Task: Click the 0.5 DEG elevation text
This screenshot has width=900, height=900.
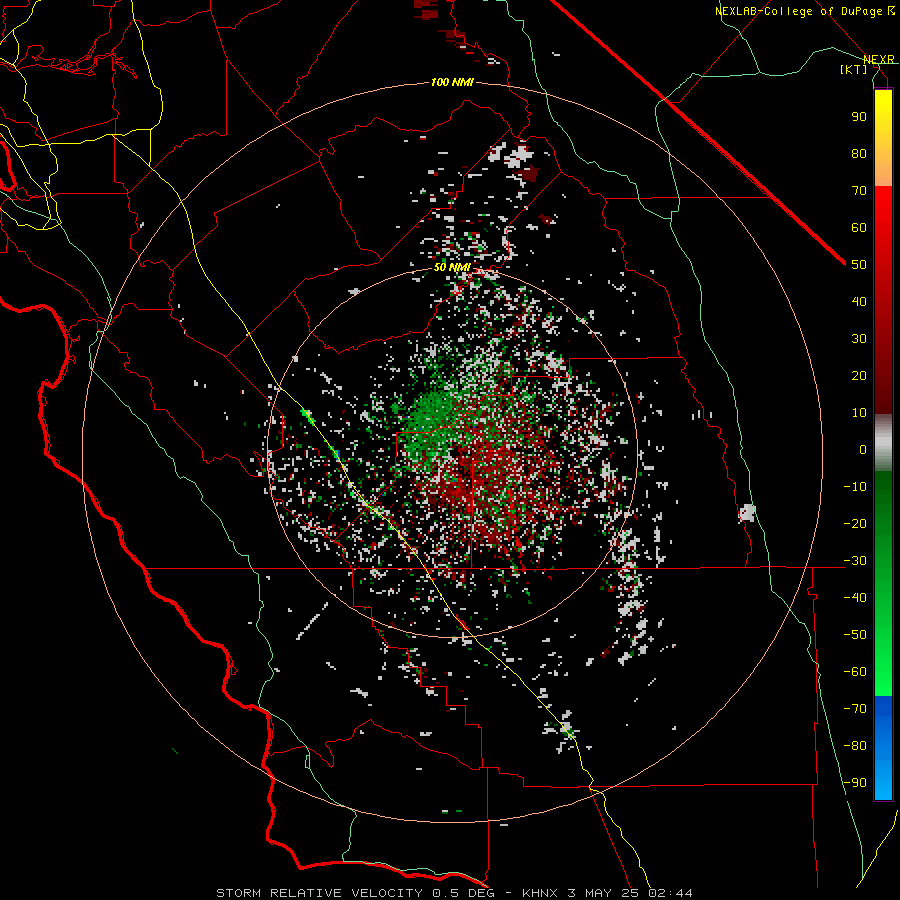Action: point(465,893)
